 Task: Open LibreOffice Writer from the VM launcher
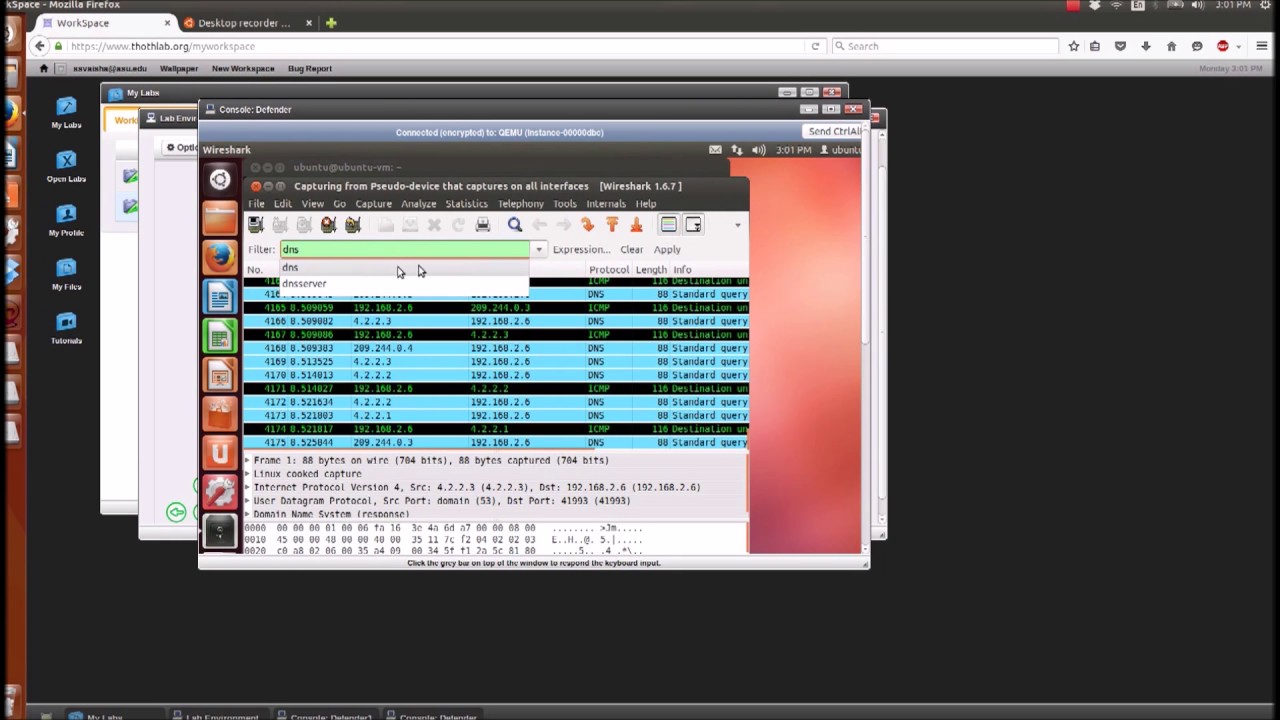[220, 297]
